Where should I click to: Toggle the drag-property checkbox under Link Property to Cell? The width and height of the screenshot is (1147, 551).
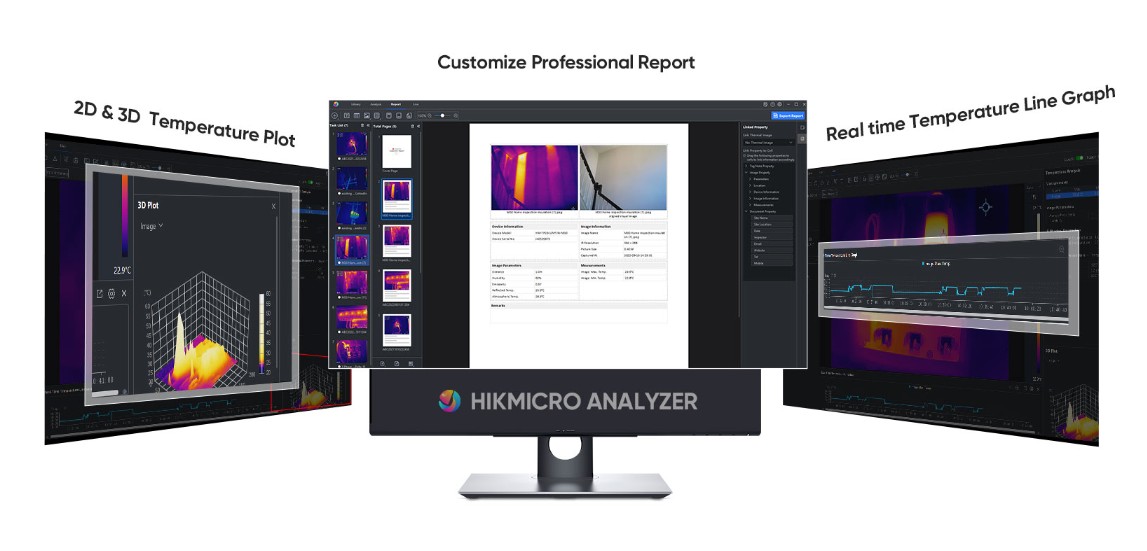pyautogui.click(x=746, y=156)
